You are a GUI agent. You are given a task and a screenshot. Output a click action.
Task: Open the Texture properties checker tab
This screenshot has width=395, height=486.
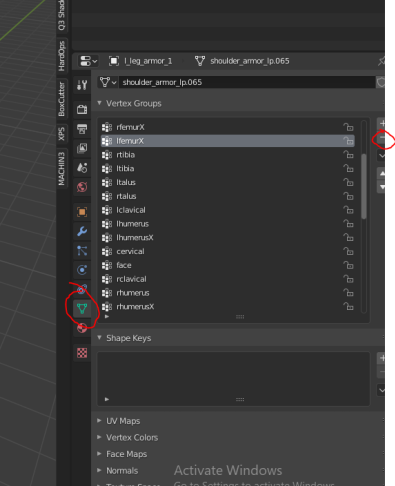click(x=82, y=353)
